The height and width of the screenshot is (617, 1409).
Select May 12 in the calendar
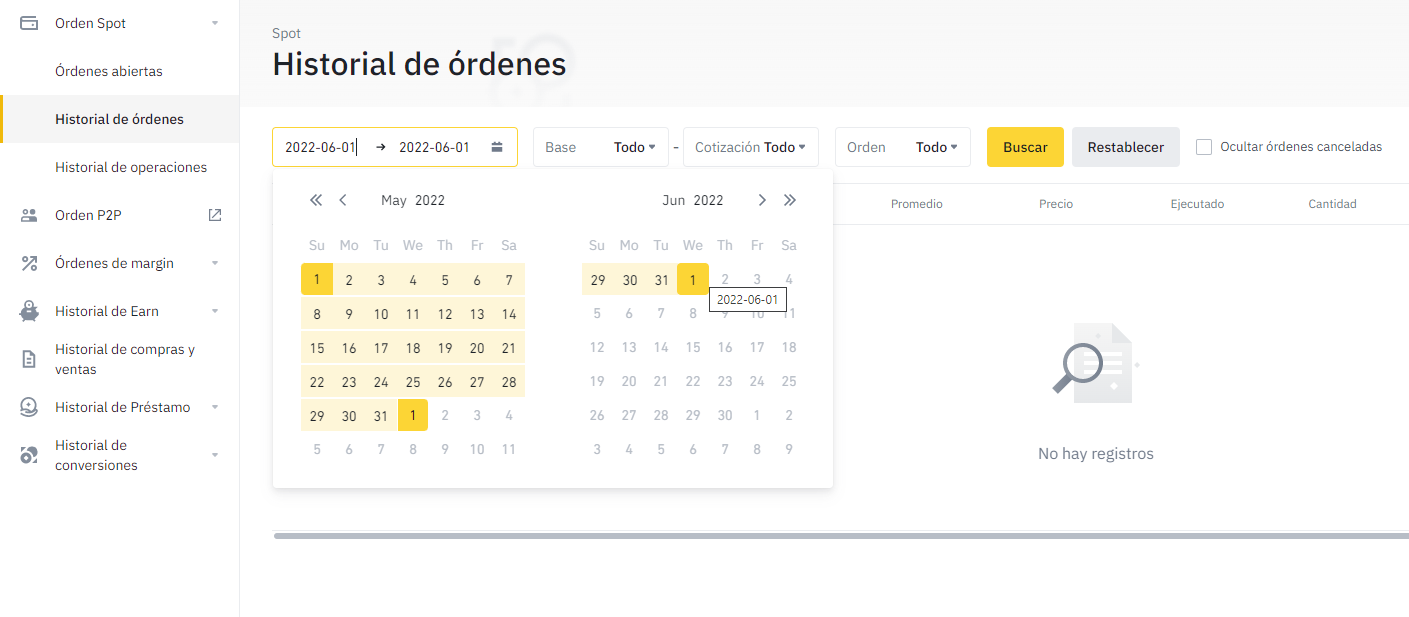[445, 314]
